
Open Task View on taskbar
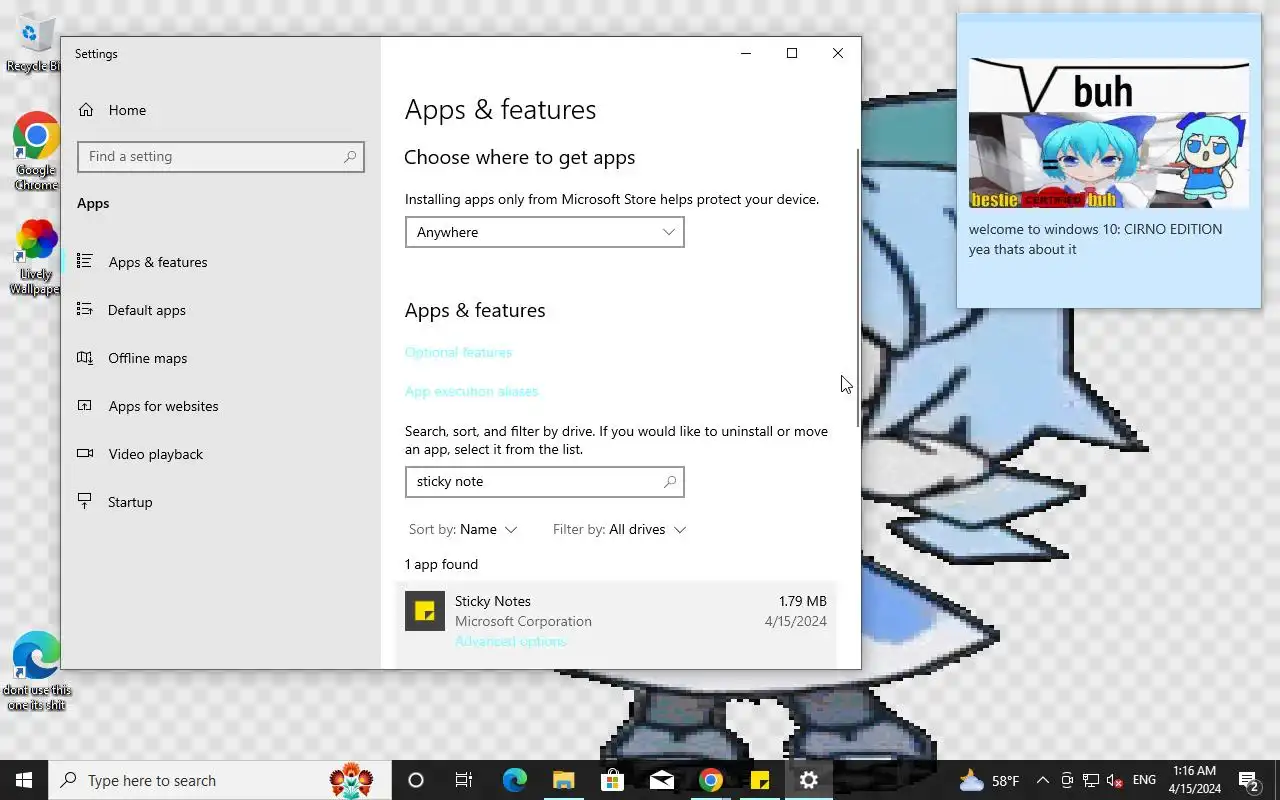(464, 780)
